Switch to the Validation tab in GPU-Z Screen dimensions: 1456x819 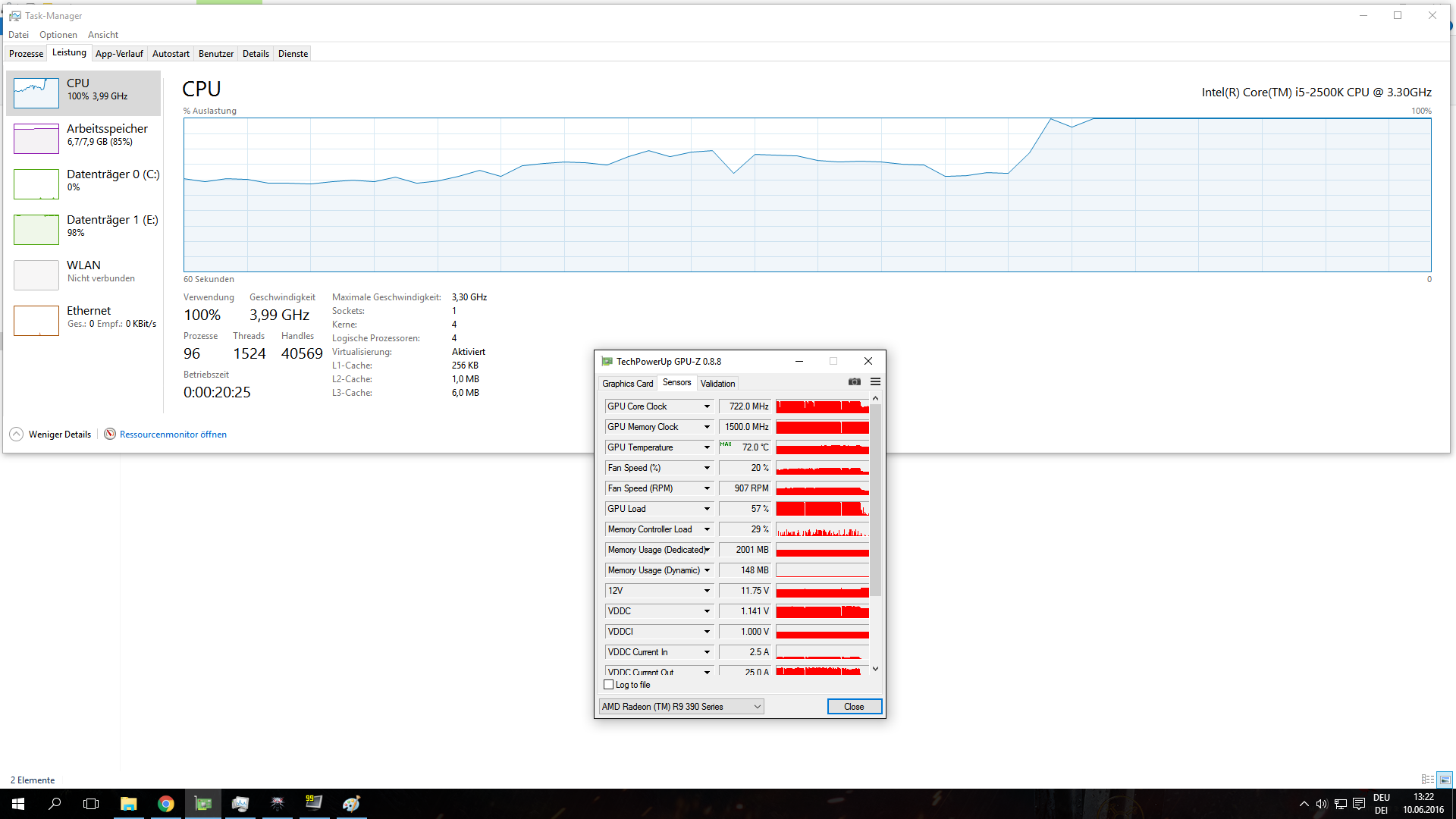coord(717,384)
